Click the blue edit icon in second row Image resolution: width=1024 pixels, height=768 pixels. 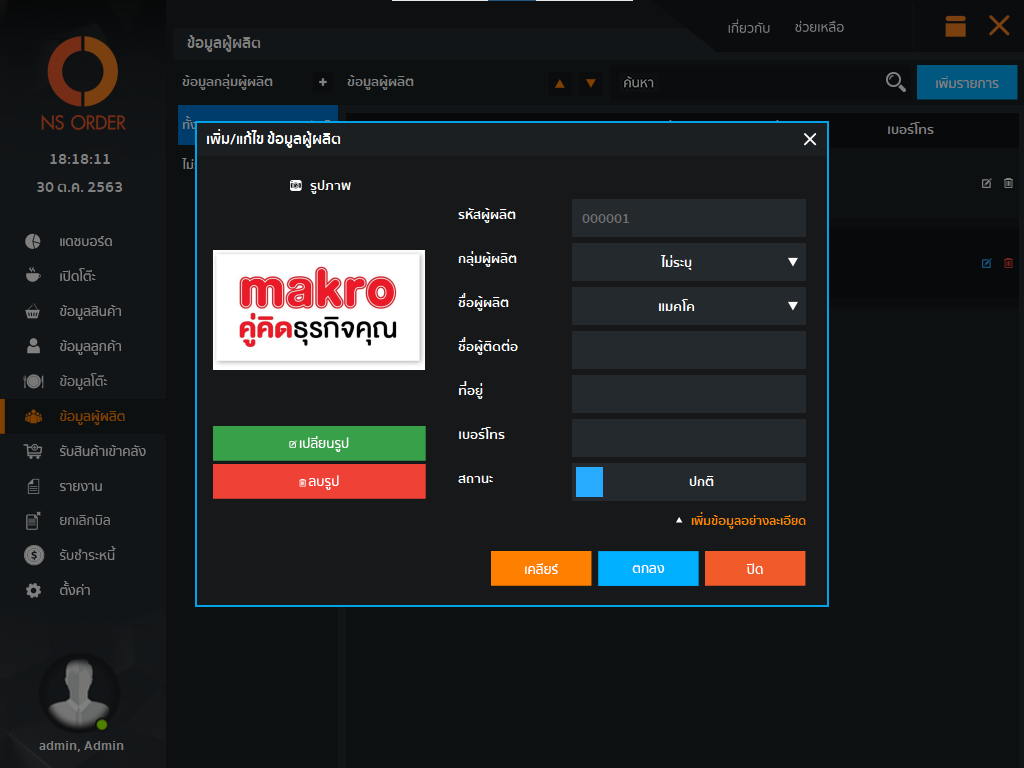(x=986, y=263)
